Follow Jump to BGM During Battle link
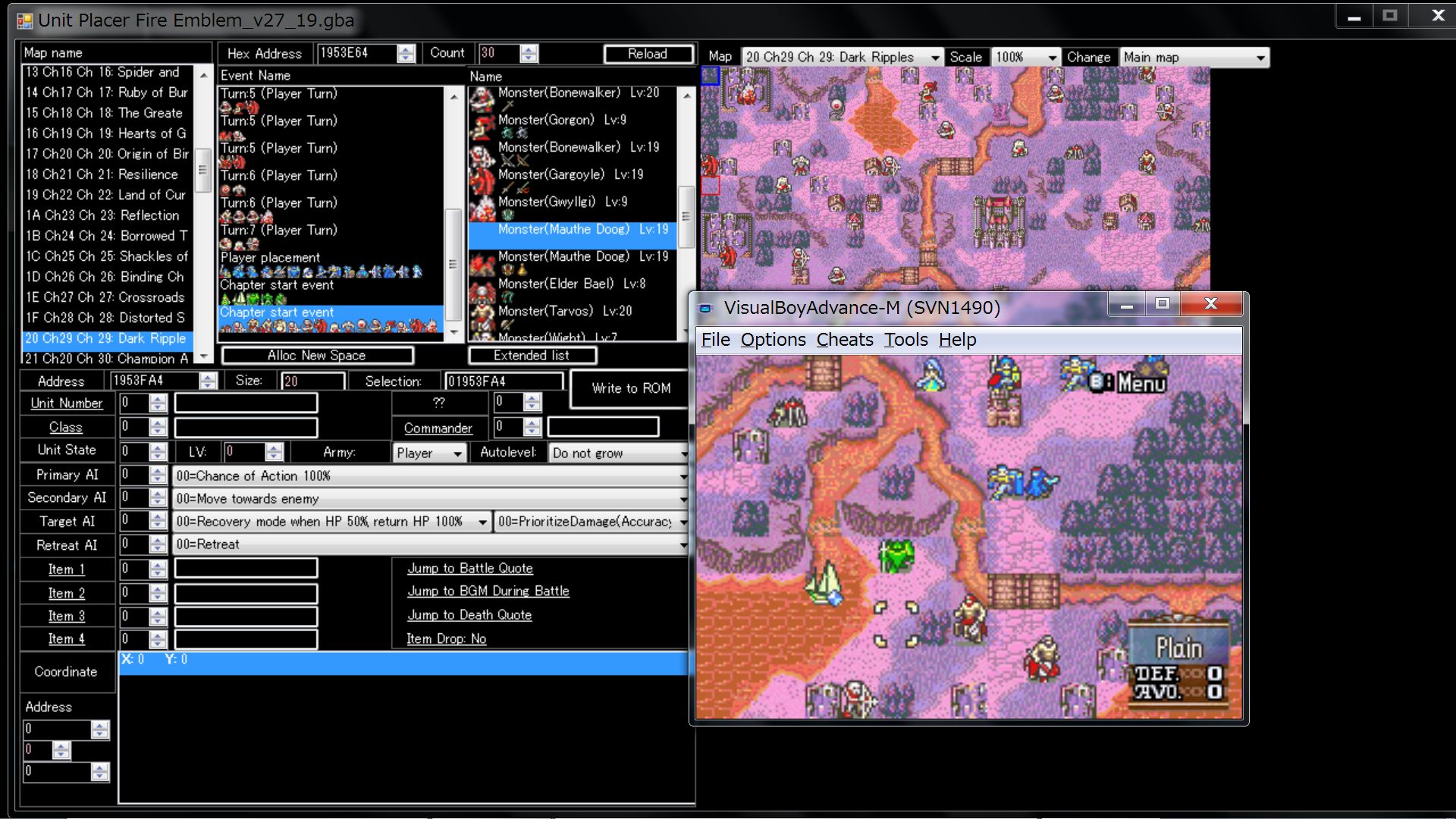Image resolution: width=1456 pixels, height=819 pixels. pyautogui.click(x=488, y=591)
